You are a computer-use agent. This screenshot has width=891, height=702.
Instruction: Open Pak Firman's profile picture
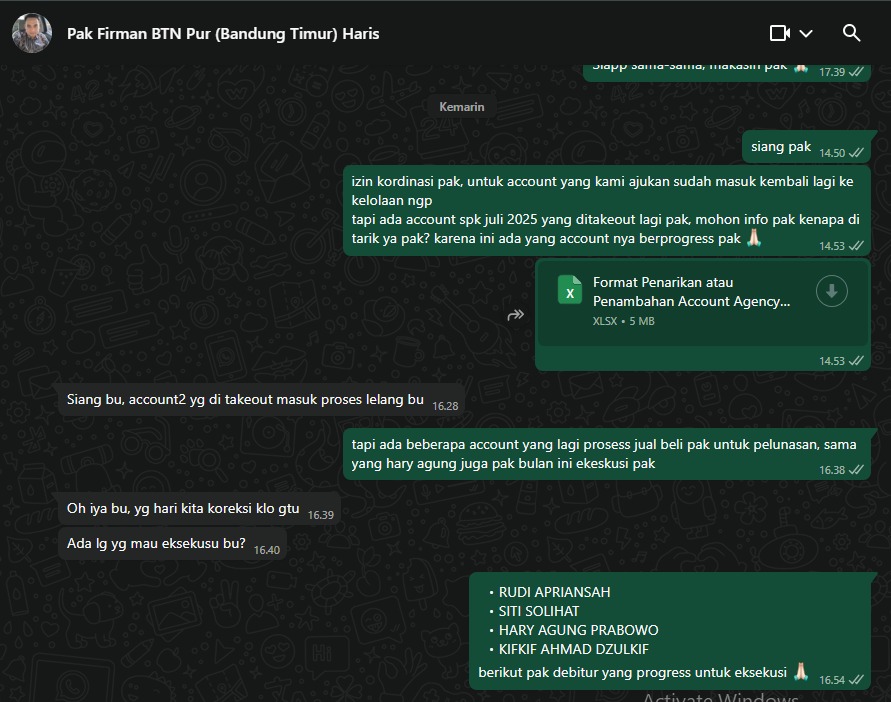coord(32,33)
